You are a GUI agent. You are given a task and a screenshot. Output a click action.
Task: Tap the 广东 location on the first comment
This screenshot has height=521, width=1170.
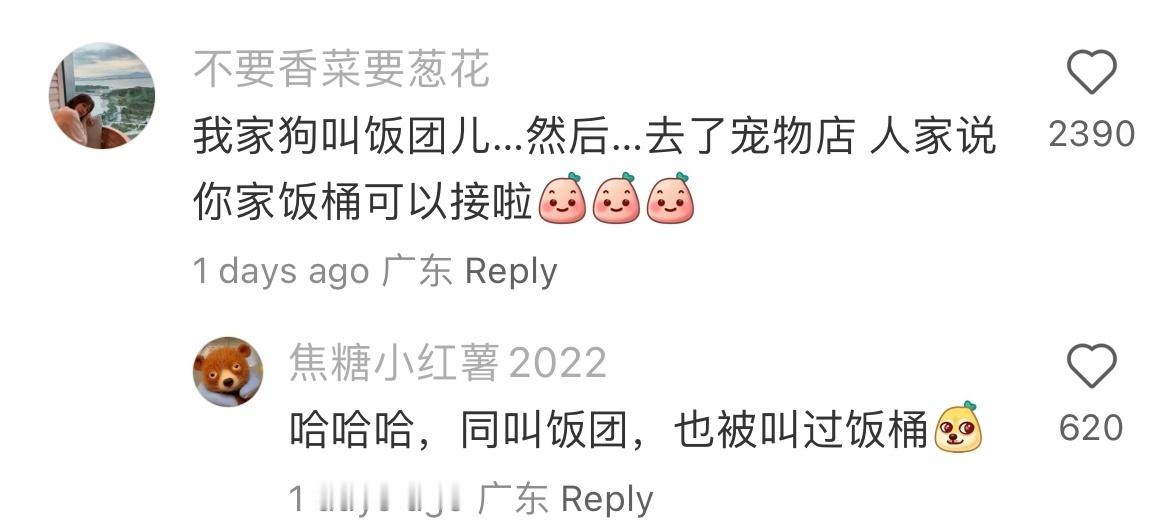click(417, 272)
